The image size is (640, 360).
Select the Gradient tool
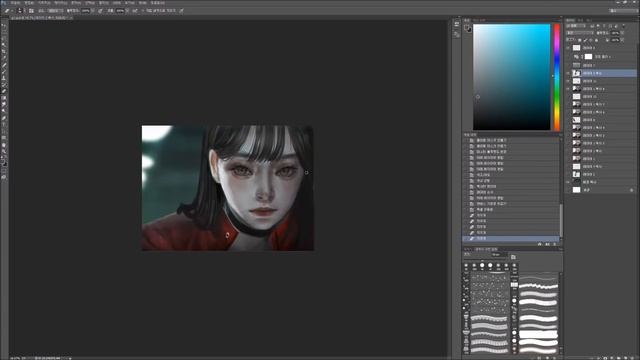pos(4,98)
